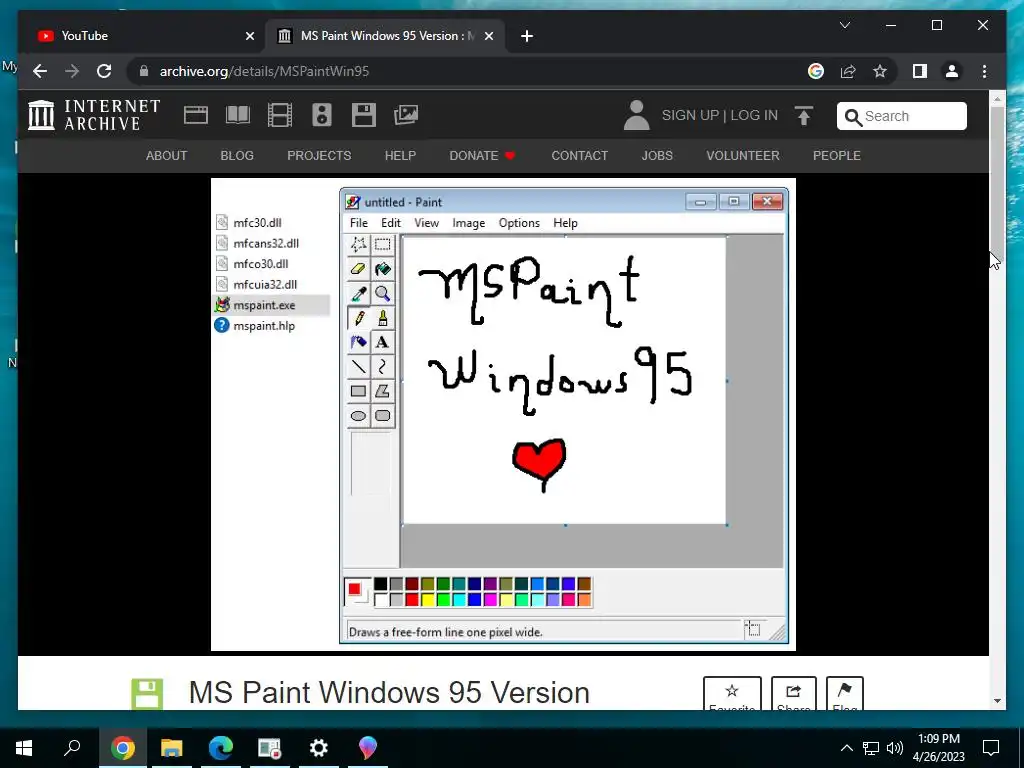Choose the Curve tool in Paint
Viewport: 1024px width, 768px height.
[383, 366]
